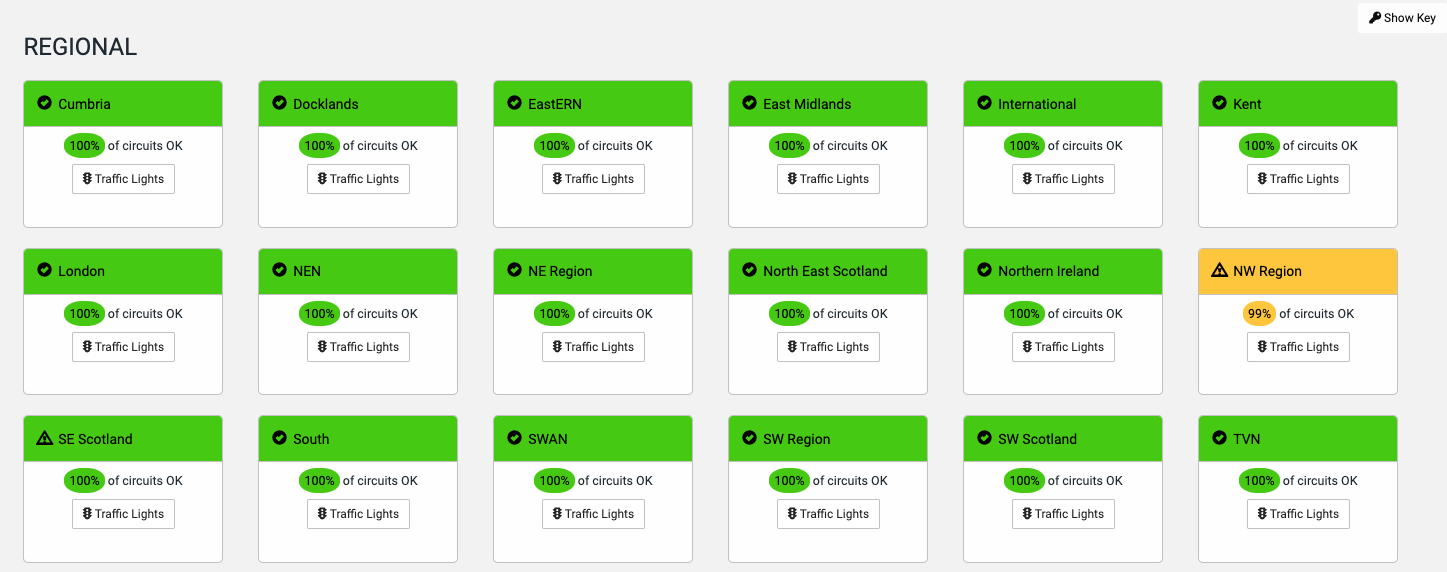Open Traffic Lights for SW Scotland
1447x572 pixels.
pyautogui.click(x=1063, y=514)
